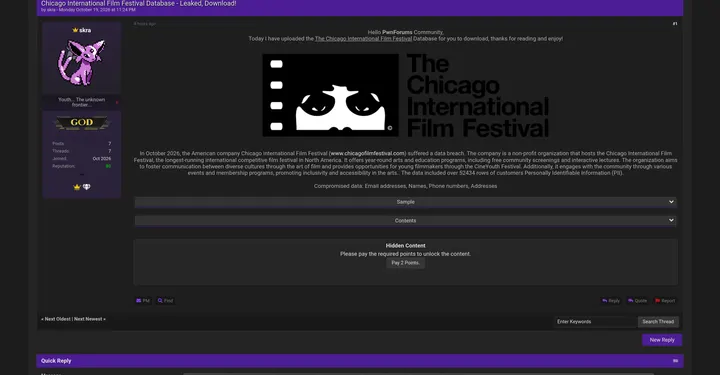Click the gold crown award icon
The height and width of the screenshot is (375, 720).
[x=77, y=187]
